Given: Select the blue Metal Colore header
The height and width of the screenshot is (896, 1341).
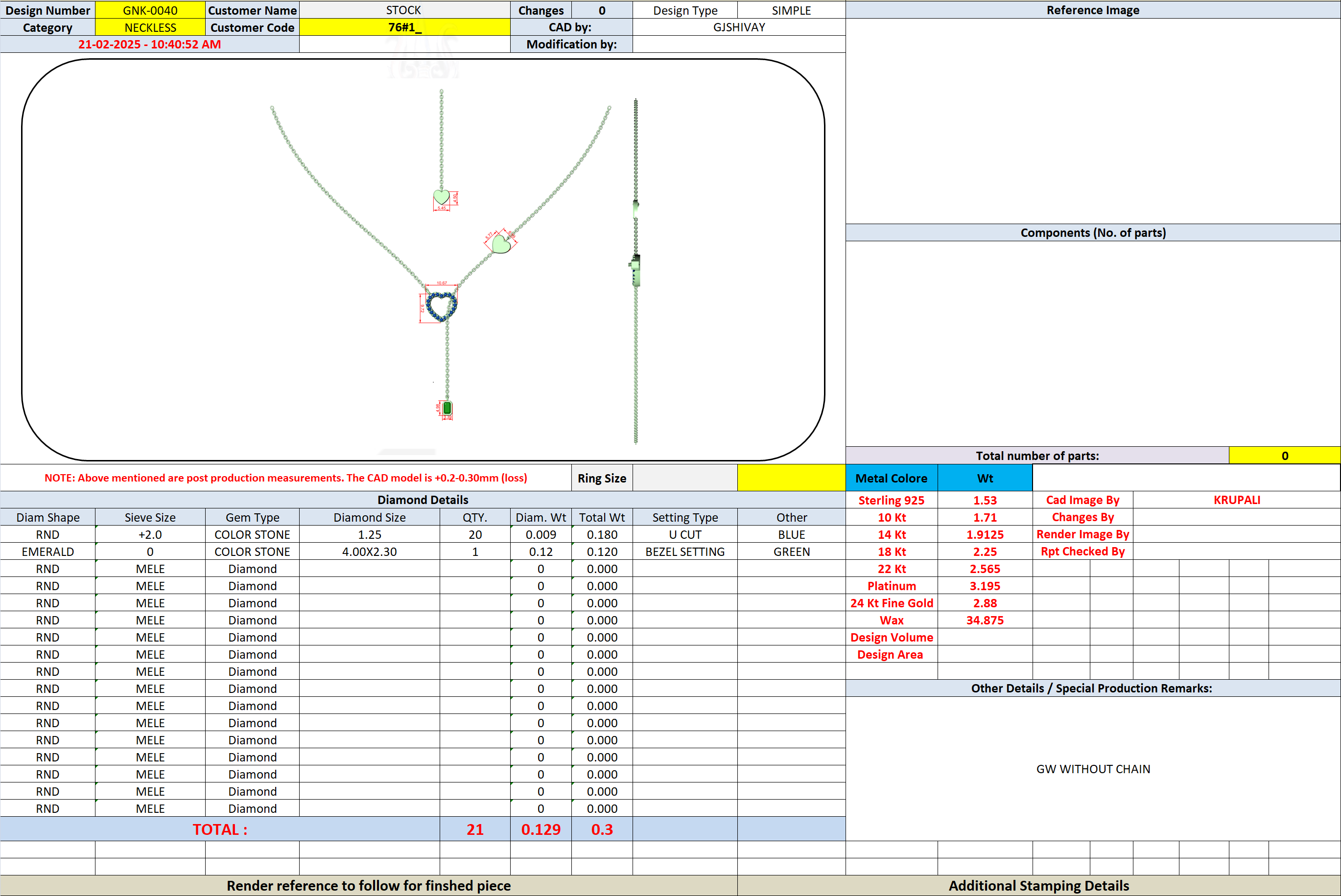Looking at the screenshot, I should (x=891, y=478).
